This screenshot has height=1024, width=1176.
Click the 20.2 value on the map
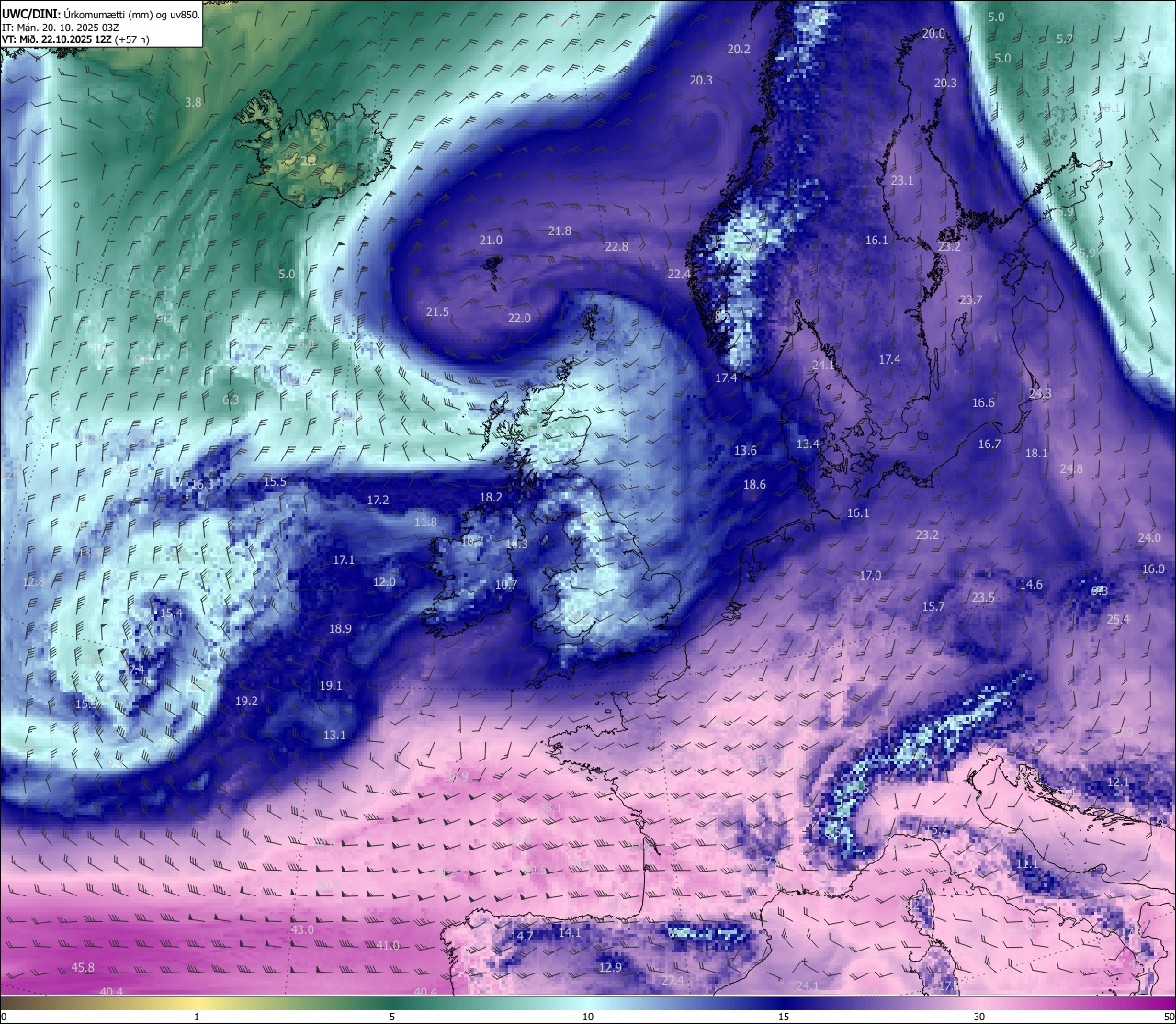(739, 50)
